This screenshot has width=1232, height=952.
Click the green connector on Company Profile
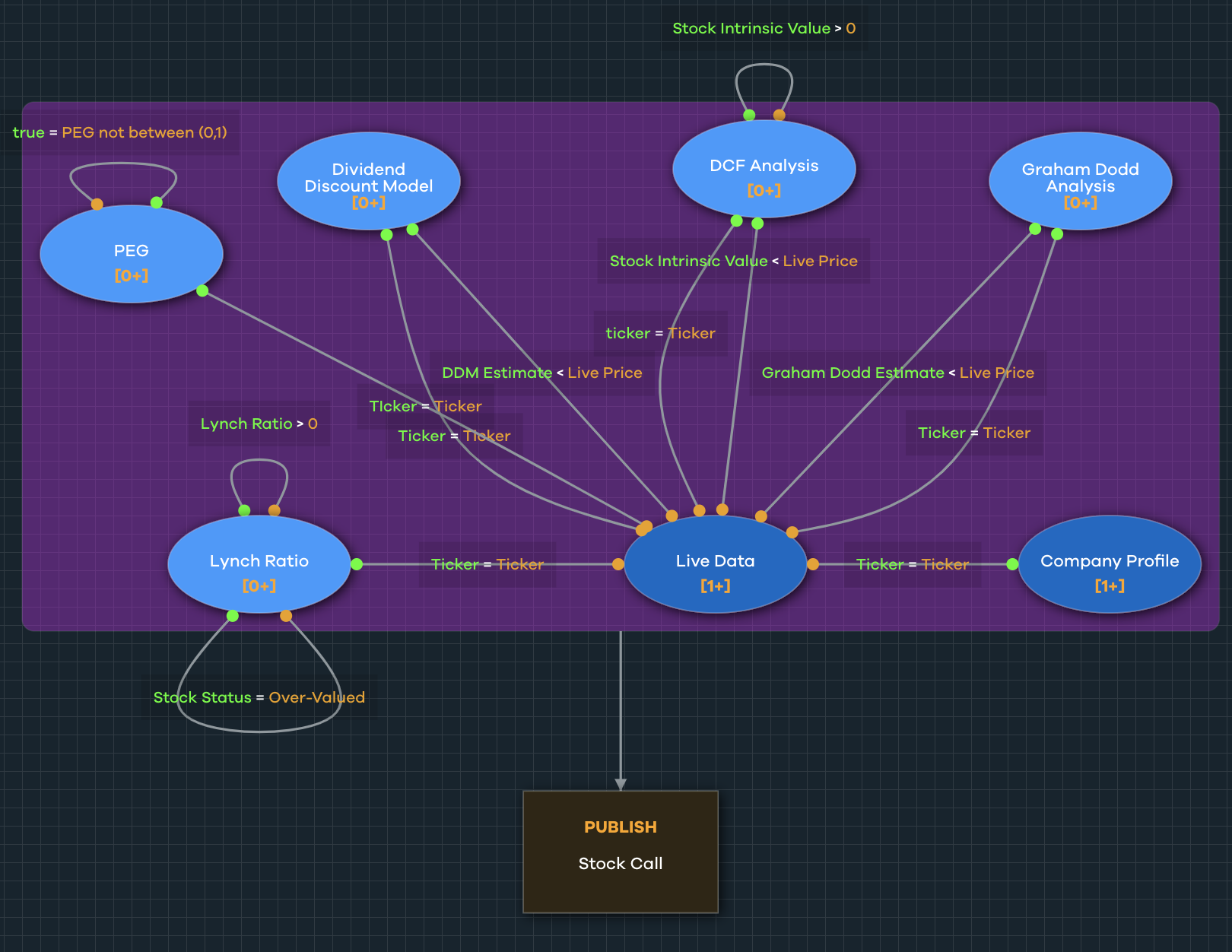coord(1012,564)
